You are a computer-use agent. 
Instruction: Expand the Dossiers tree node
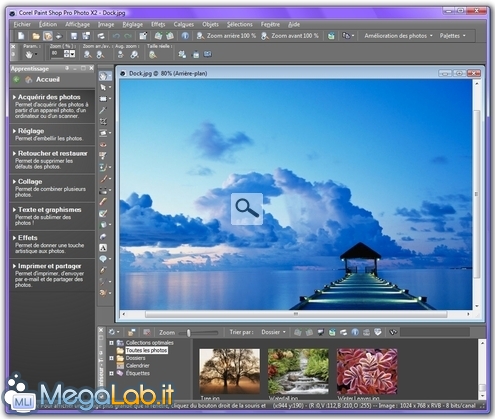point(111,358)
